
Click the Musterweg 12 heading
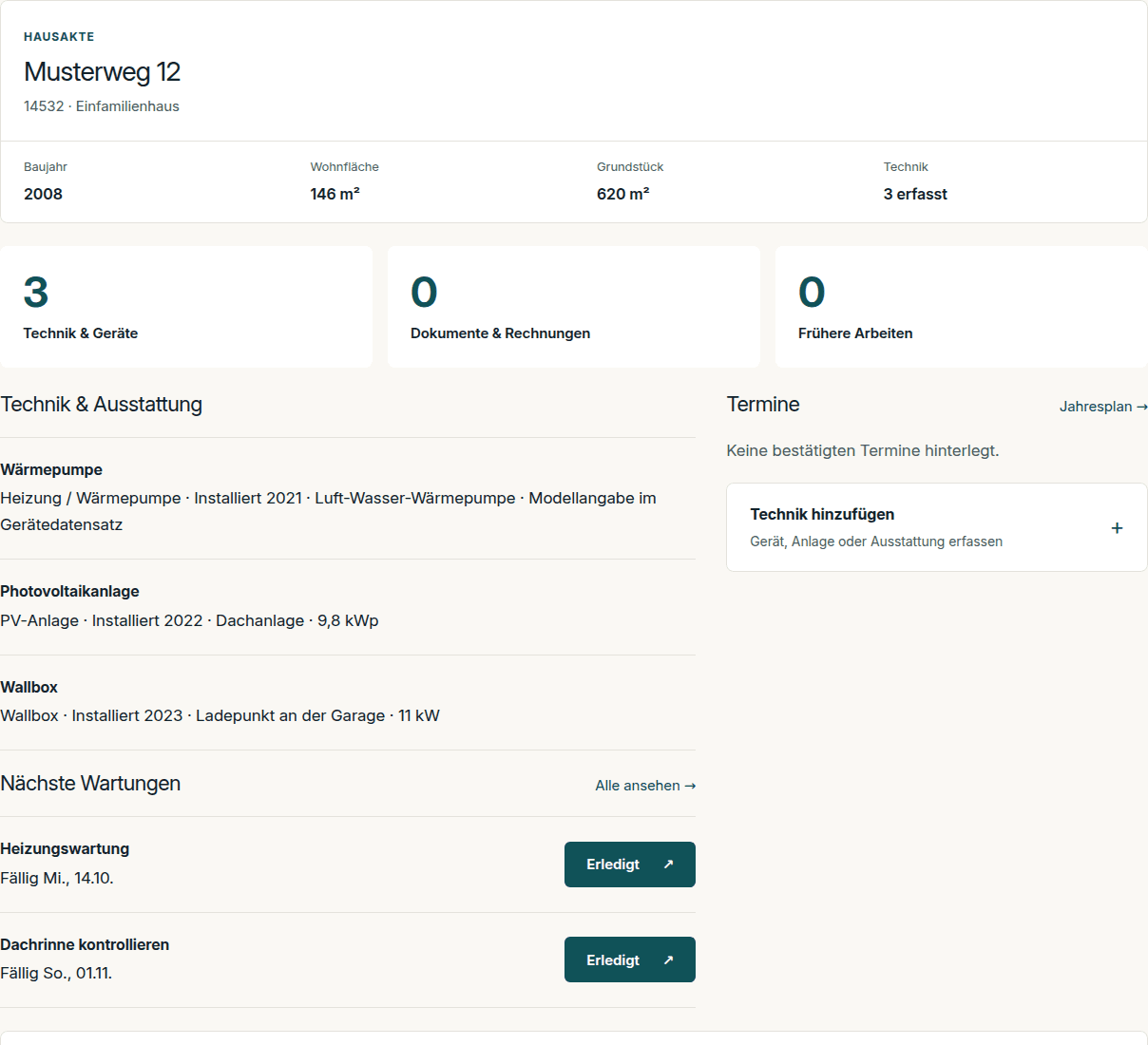103,72
